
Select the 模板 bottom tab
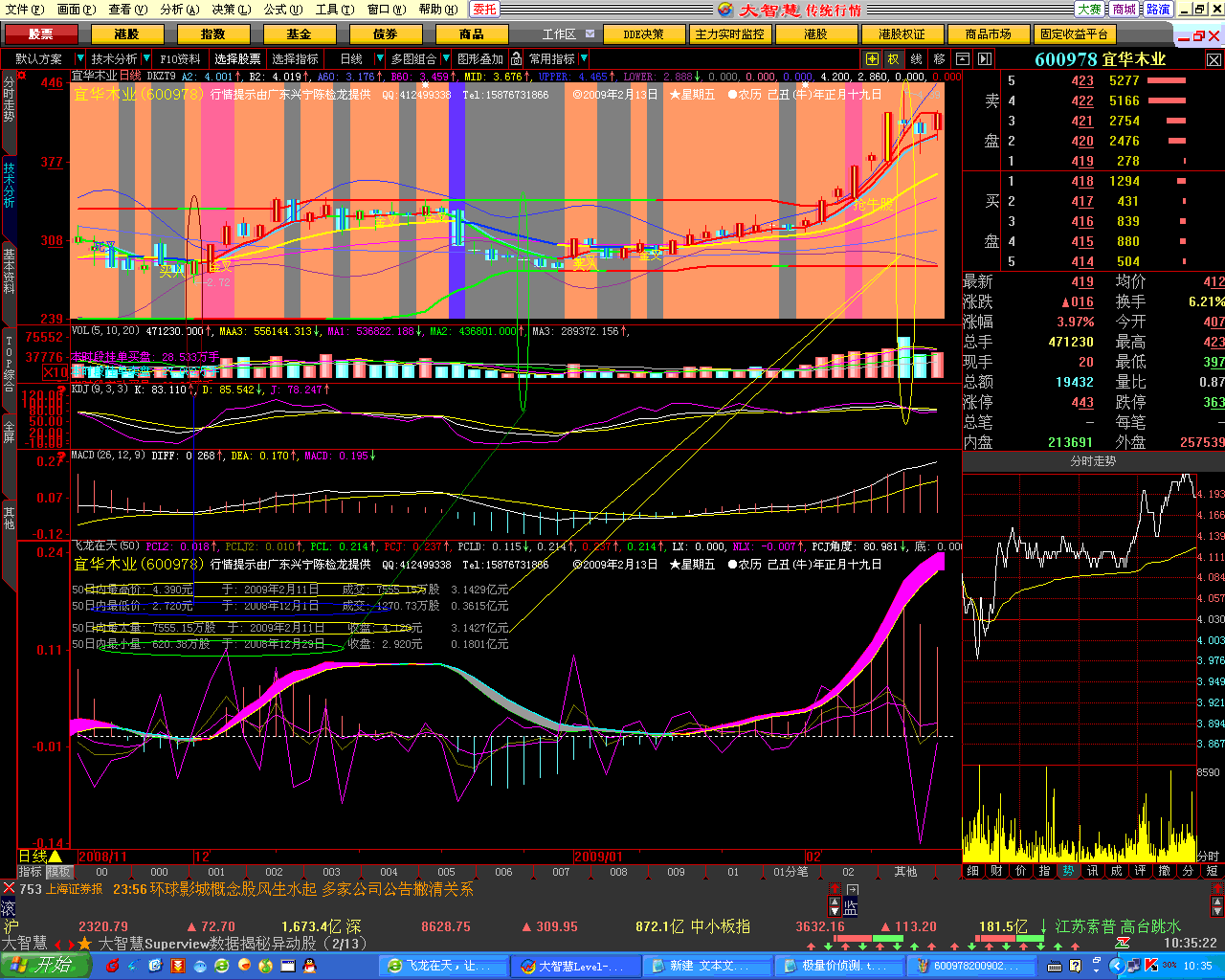(58, 872)
